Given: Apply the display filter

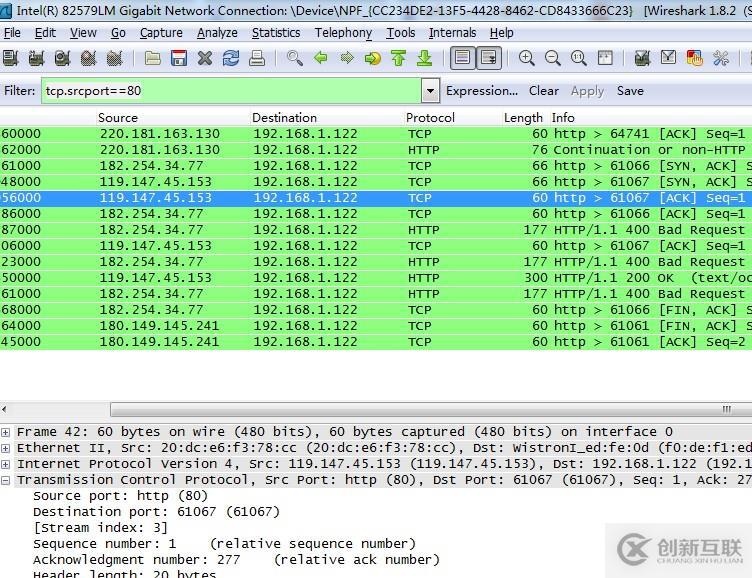Looking at the screenshot, I should pyautogui.click(x=587, y=91).
